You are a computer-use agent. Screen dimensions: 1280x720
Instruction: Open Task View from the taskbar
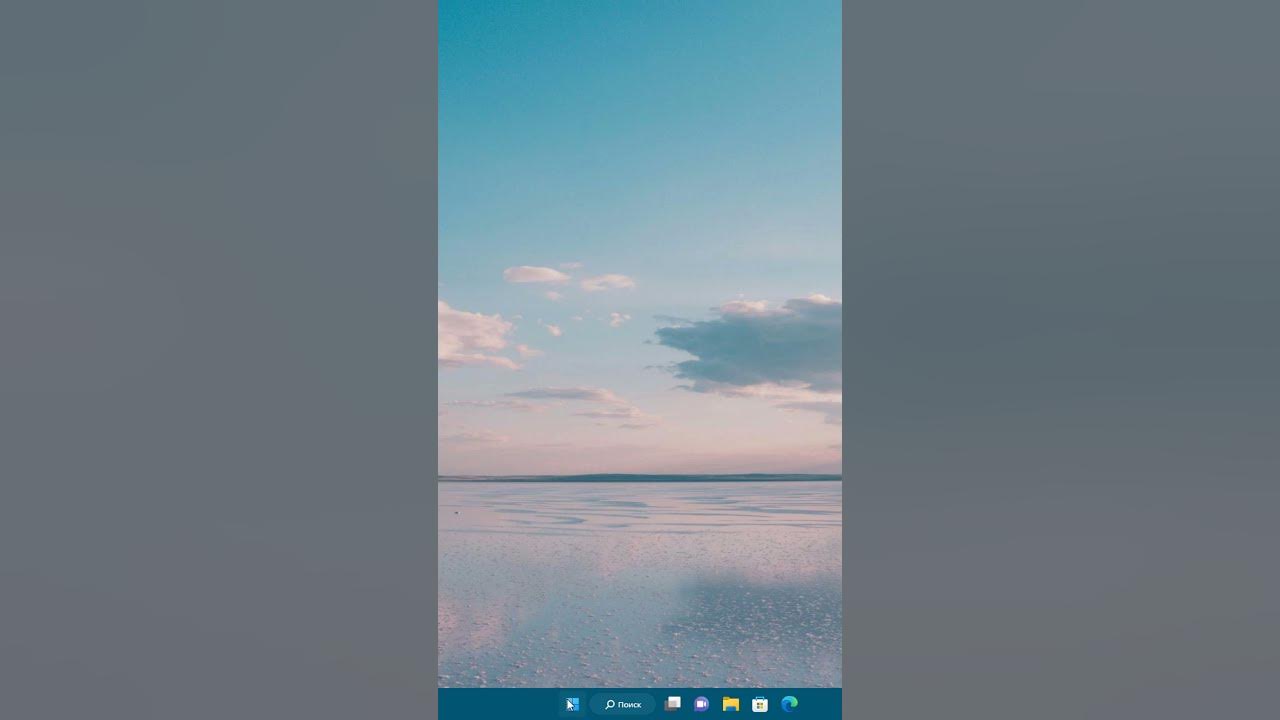pos(673,704)
